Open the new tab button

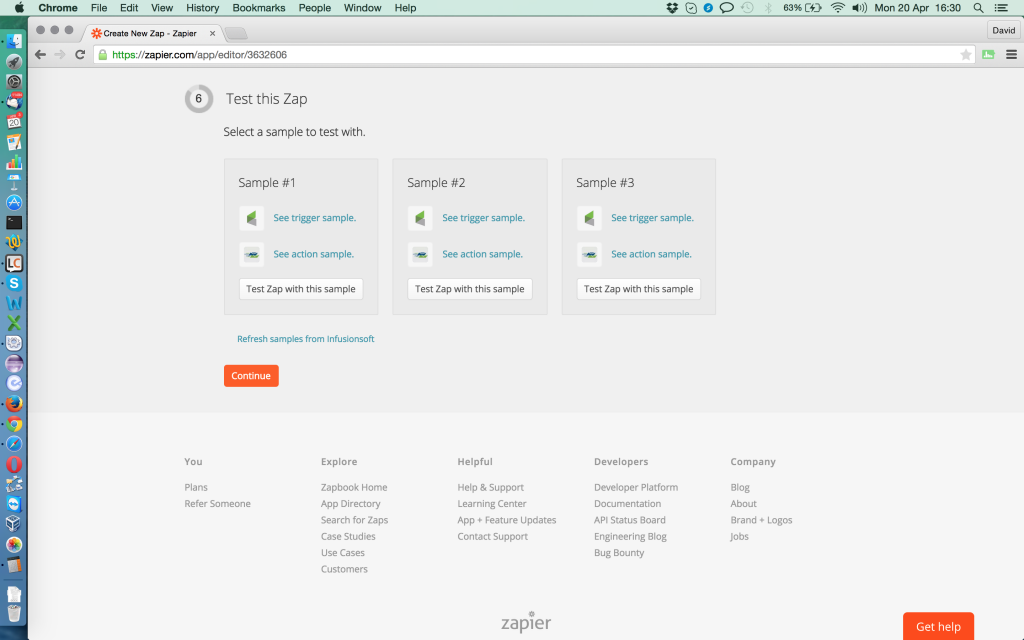point(236,33)
